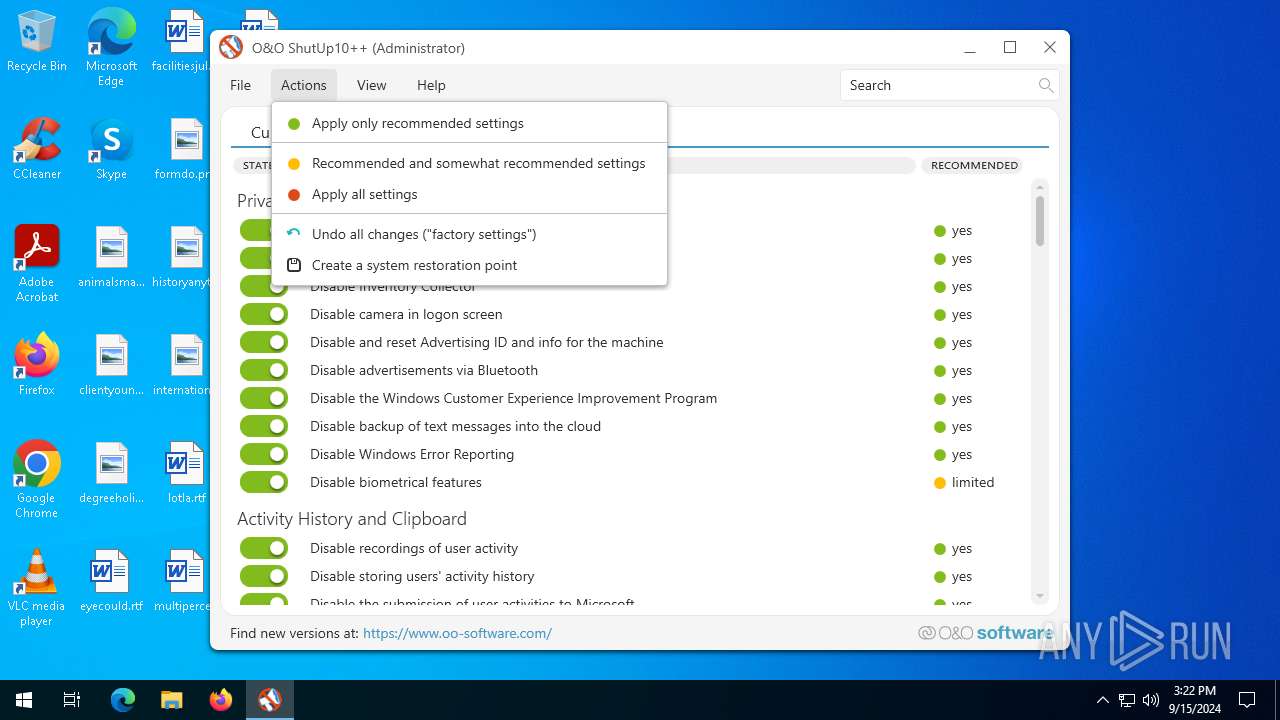Open the animalsma image file on desktop
The image size is (1280, 720).
(111, 258)
